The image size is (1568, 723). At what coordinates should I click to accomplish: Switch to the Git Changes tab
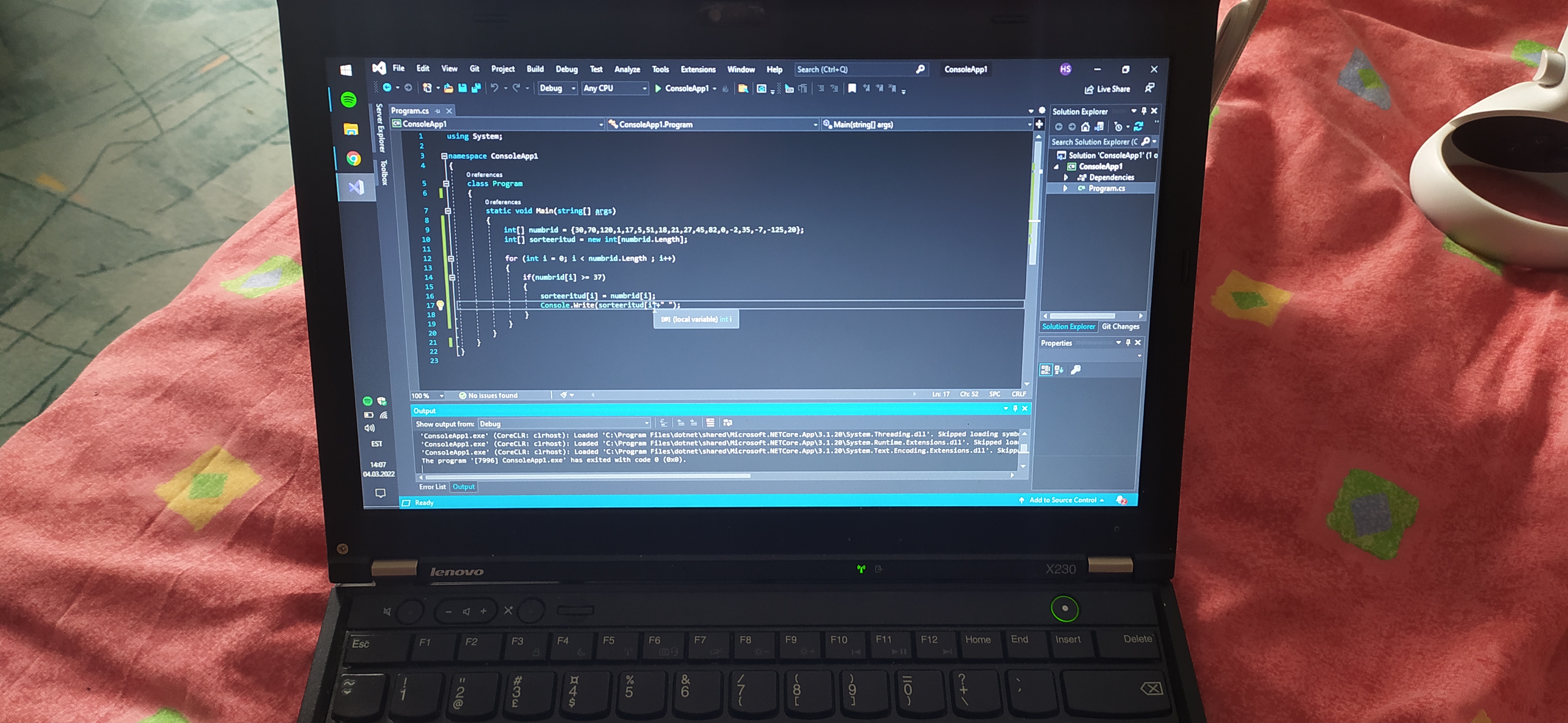[1120, 327]
